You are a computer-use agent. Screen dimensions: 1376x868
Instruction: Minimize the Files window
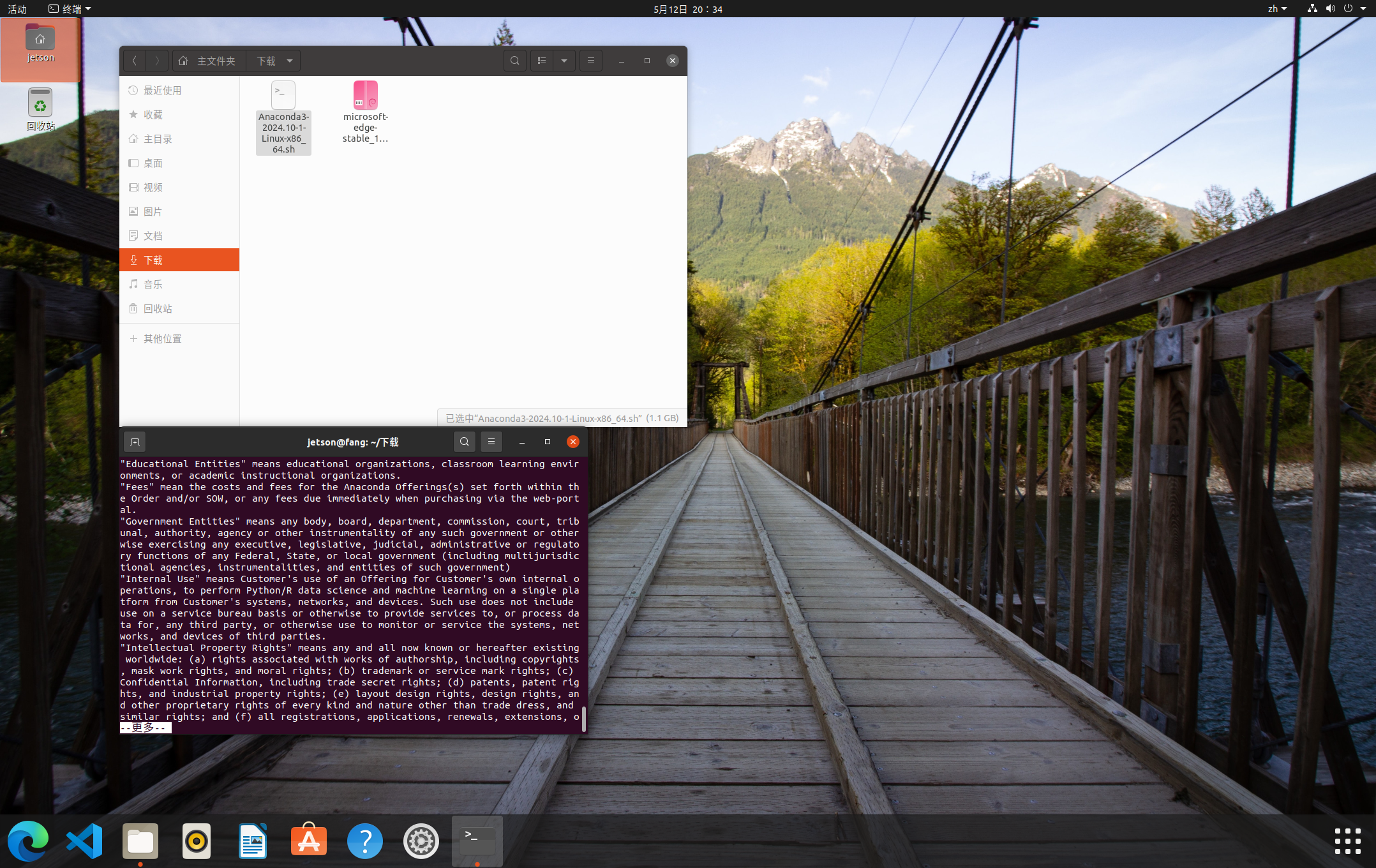(621, 61)
